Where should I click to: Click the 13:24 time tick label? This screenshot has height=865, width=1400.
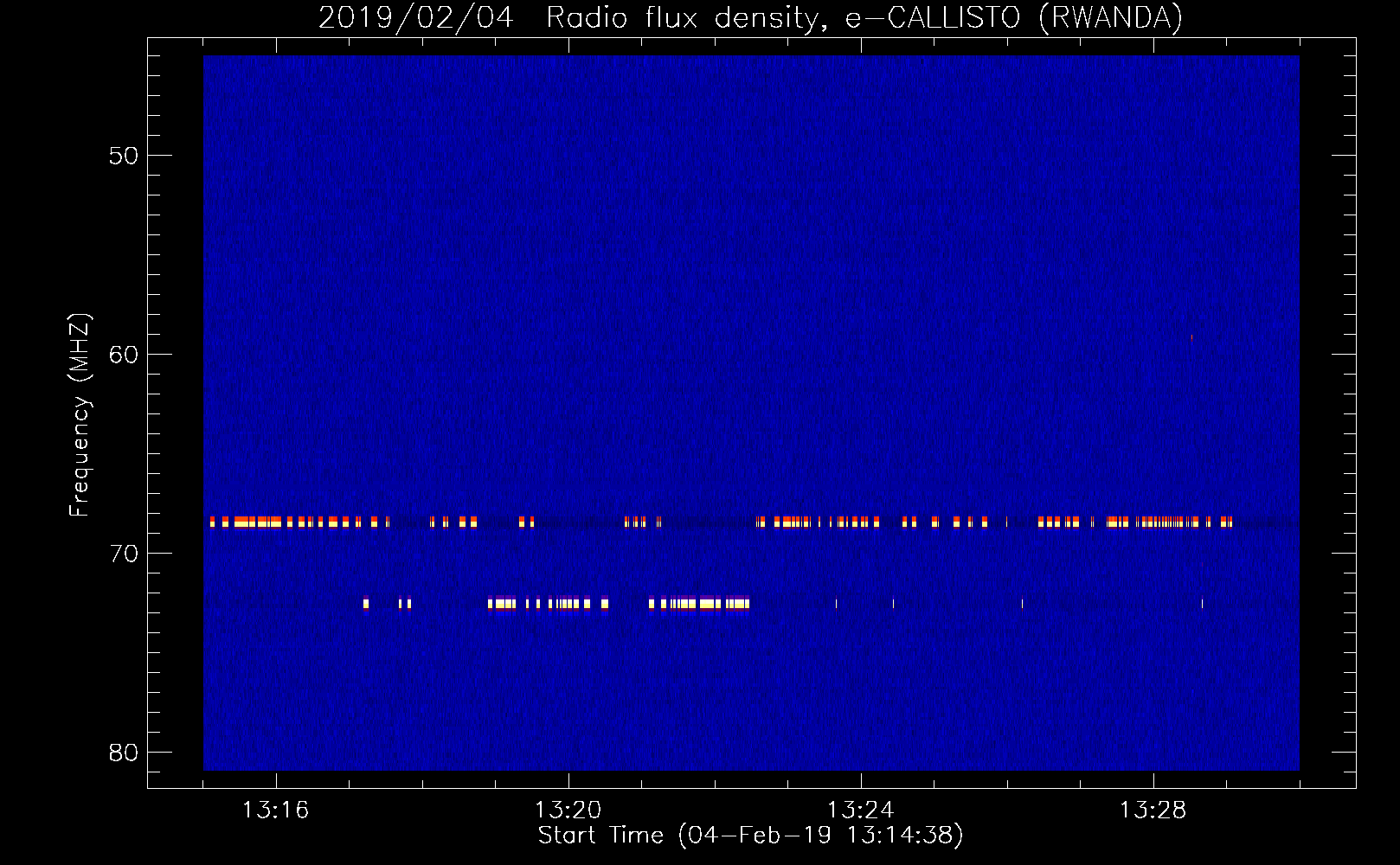point(860,810)
